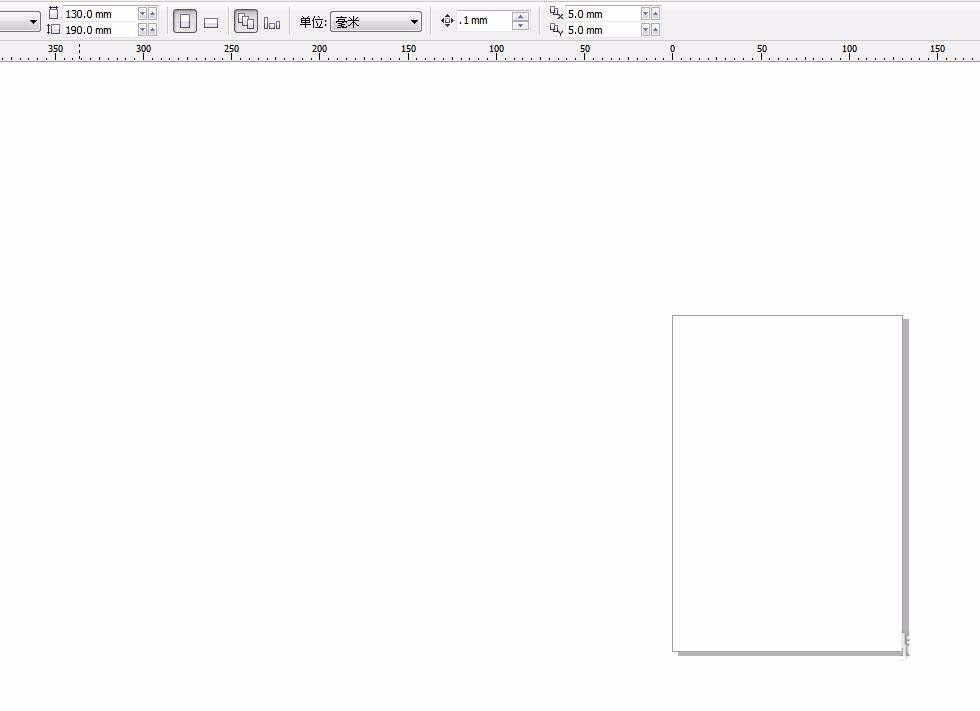Screen dimensions: 980x711
Task: Open the page width value dropdown arrow
Action: tap(142, 13)
